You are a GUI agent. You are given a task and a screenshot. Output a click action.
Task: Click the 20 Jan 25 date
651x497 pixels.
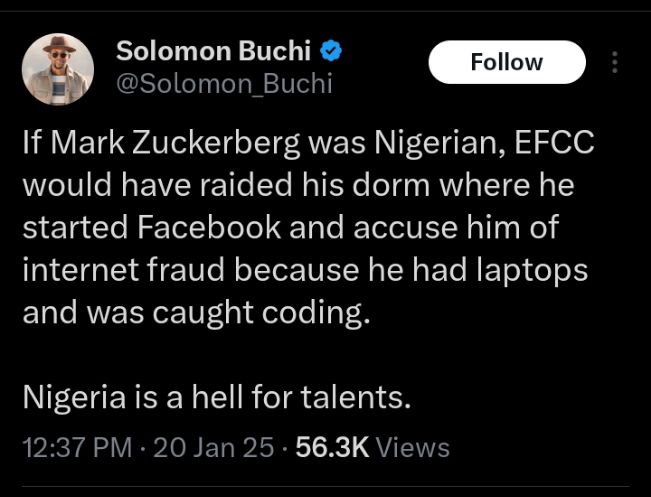point(213,447)
